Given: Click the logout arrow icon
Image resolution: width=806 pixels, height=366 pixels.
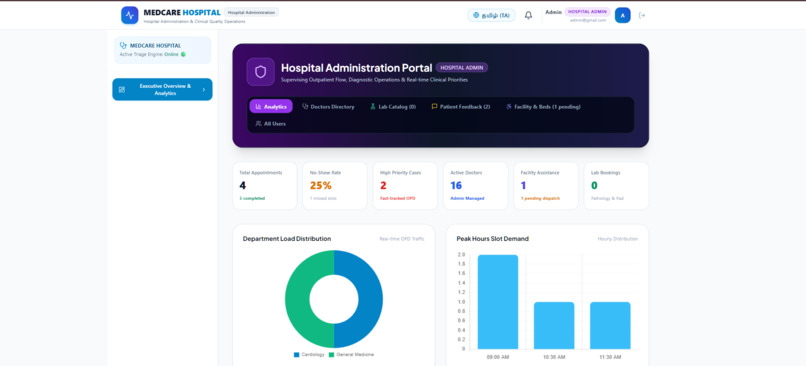Looking at the screenshot, I should tap(642, 15).
